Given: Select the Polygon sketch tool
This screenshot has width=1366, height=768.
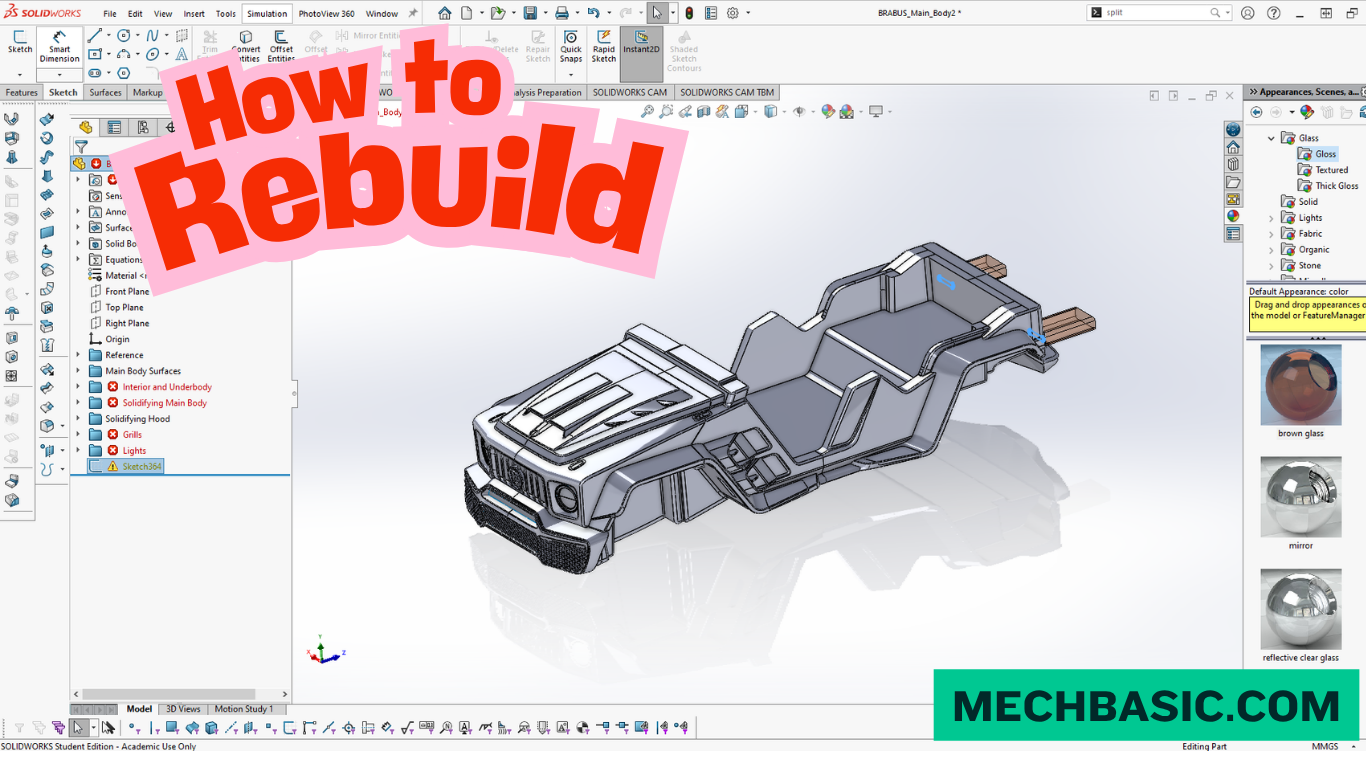Looking at the screenshot, I should click(x=123, y=73).
